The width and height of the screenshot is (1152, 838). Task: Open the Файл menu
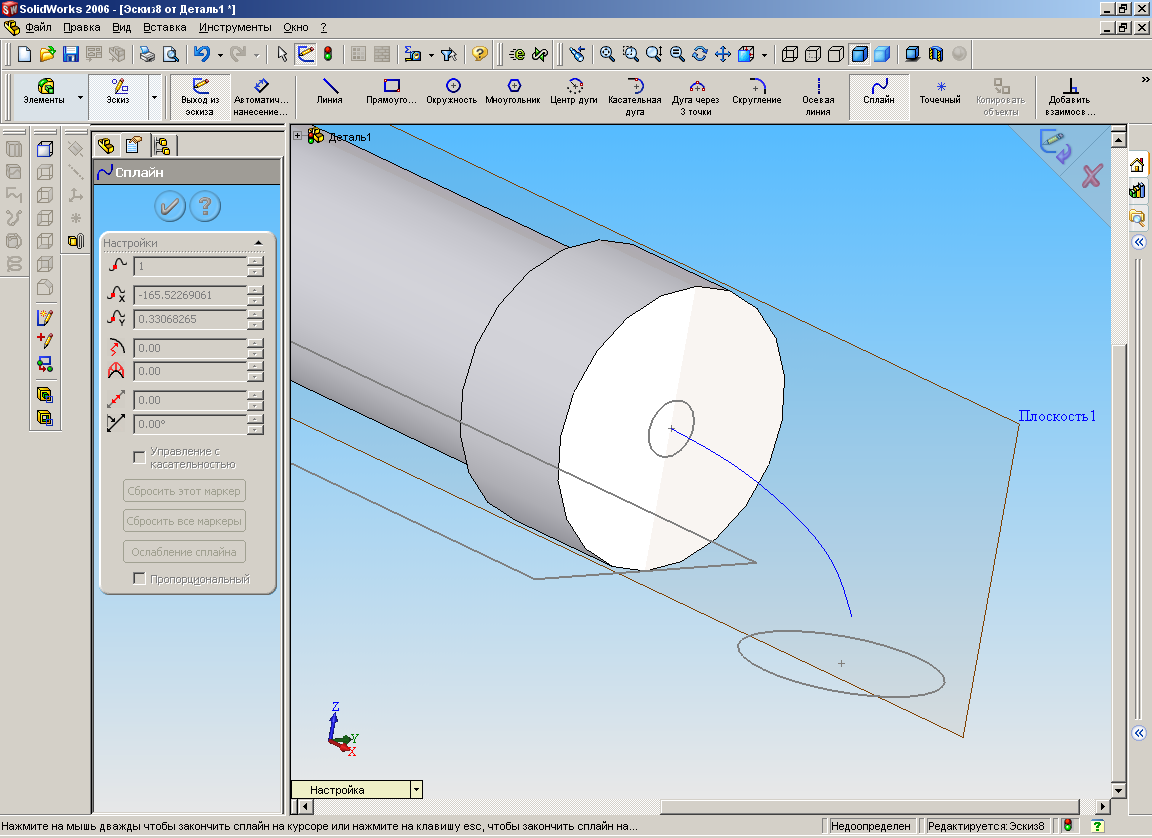38,27
